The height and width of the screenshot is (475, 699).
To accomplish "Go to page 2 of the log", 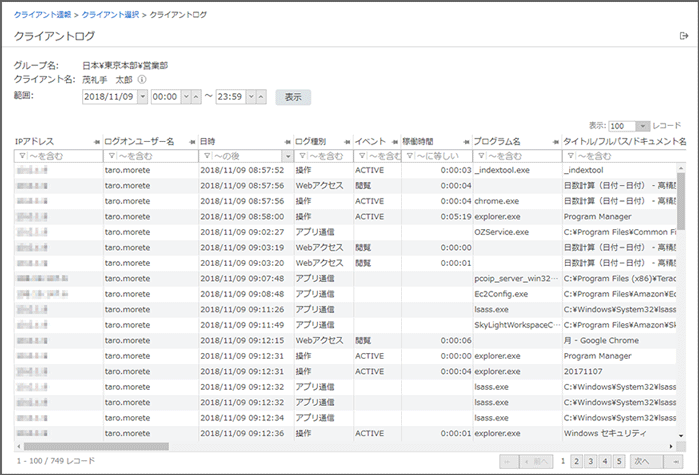I will (577, 461).
